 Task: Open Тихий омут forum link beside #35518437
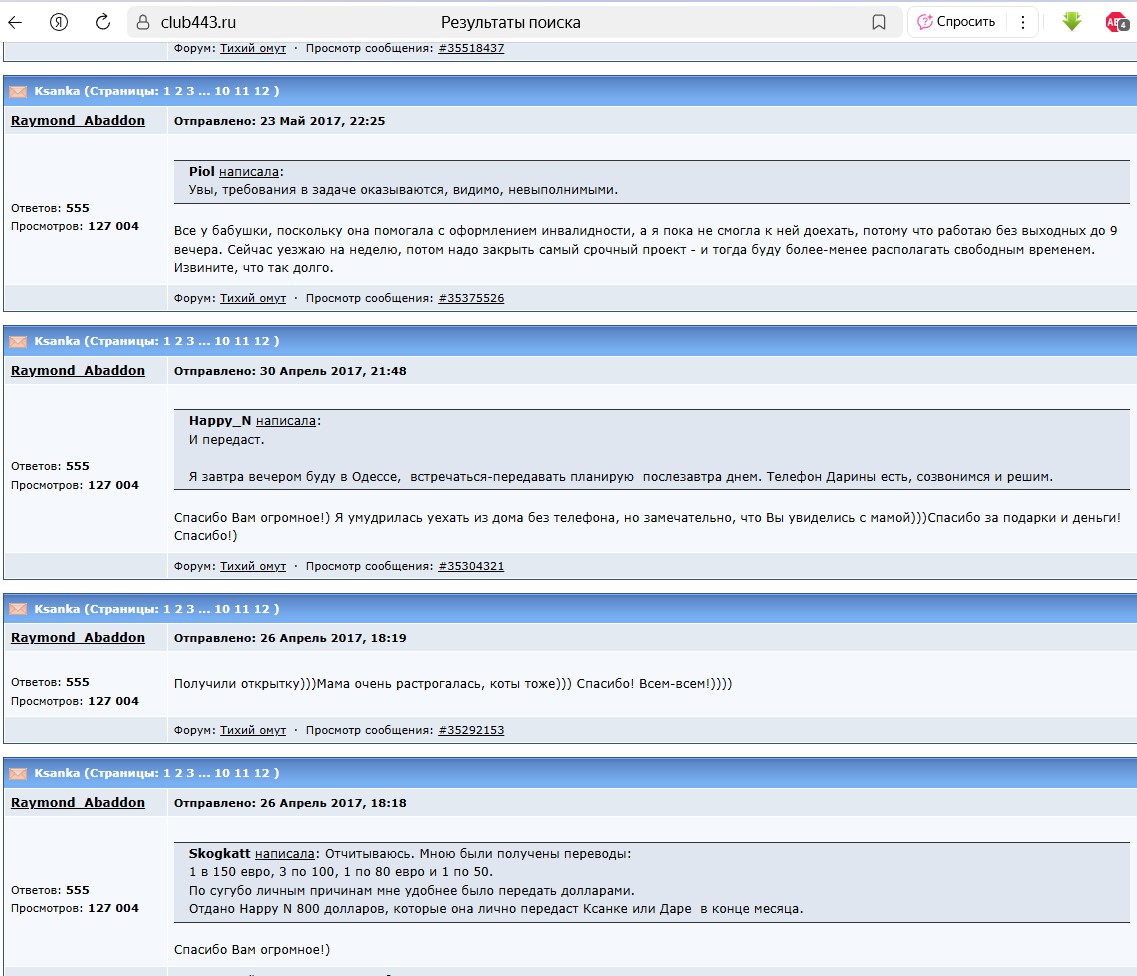pyautogui.click(x=253, y=48)
